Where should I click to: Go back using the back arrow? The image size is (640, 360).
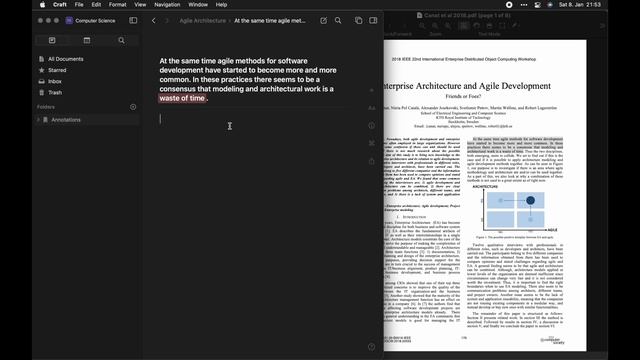pos(154,20)
